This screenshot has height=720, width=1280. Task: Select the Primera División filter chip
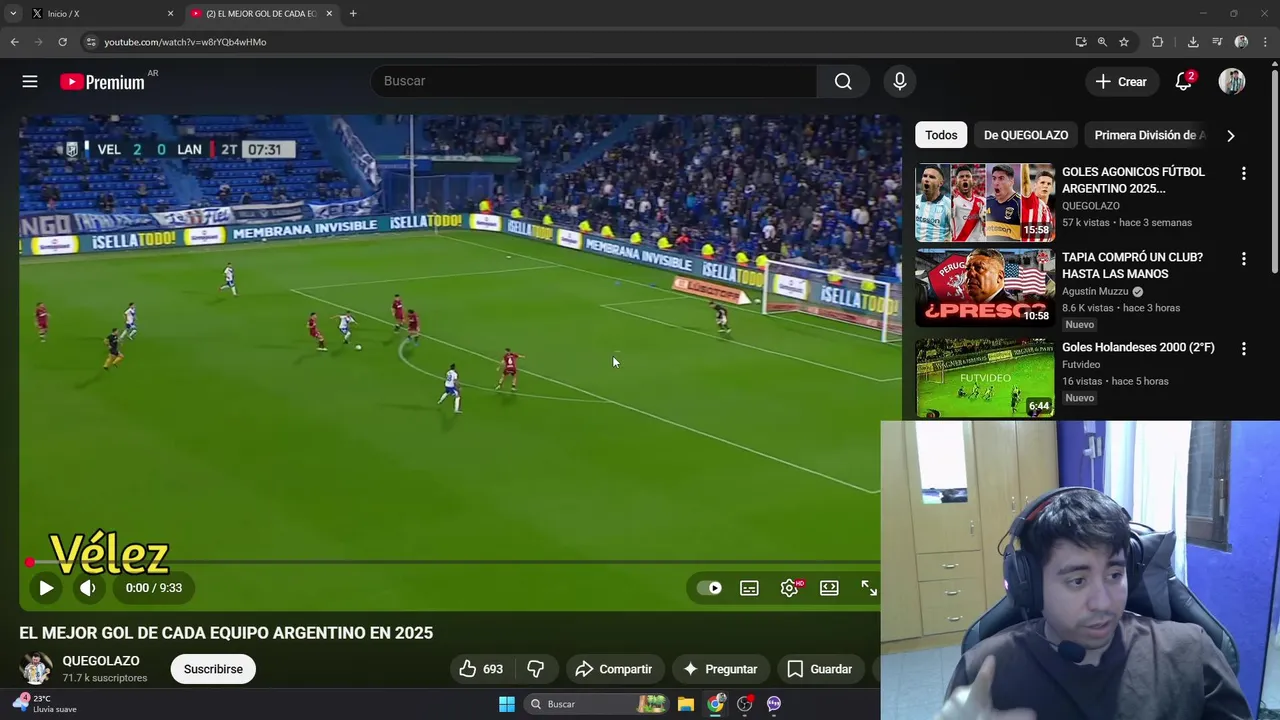pos(1145,135)
